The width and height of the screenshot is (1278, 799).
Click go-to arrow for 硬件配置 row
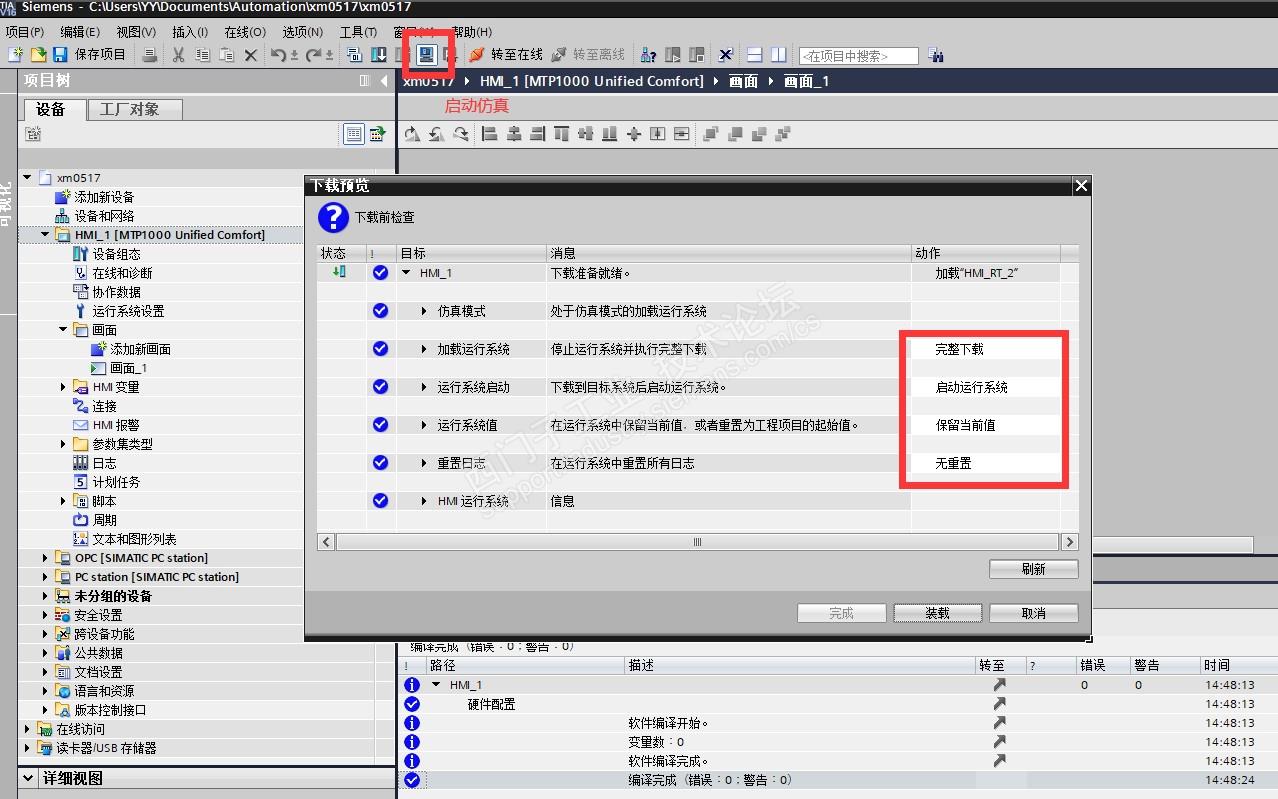999,704
